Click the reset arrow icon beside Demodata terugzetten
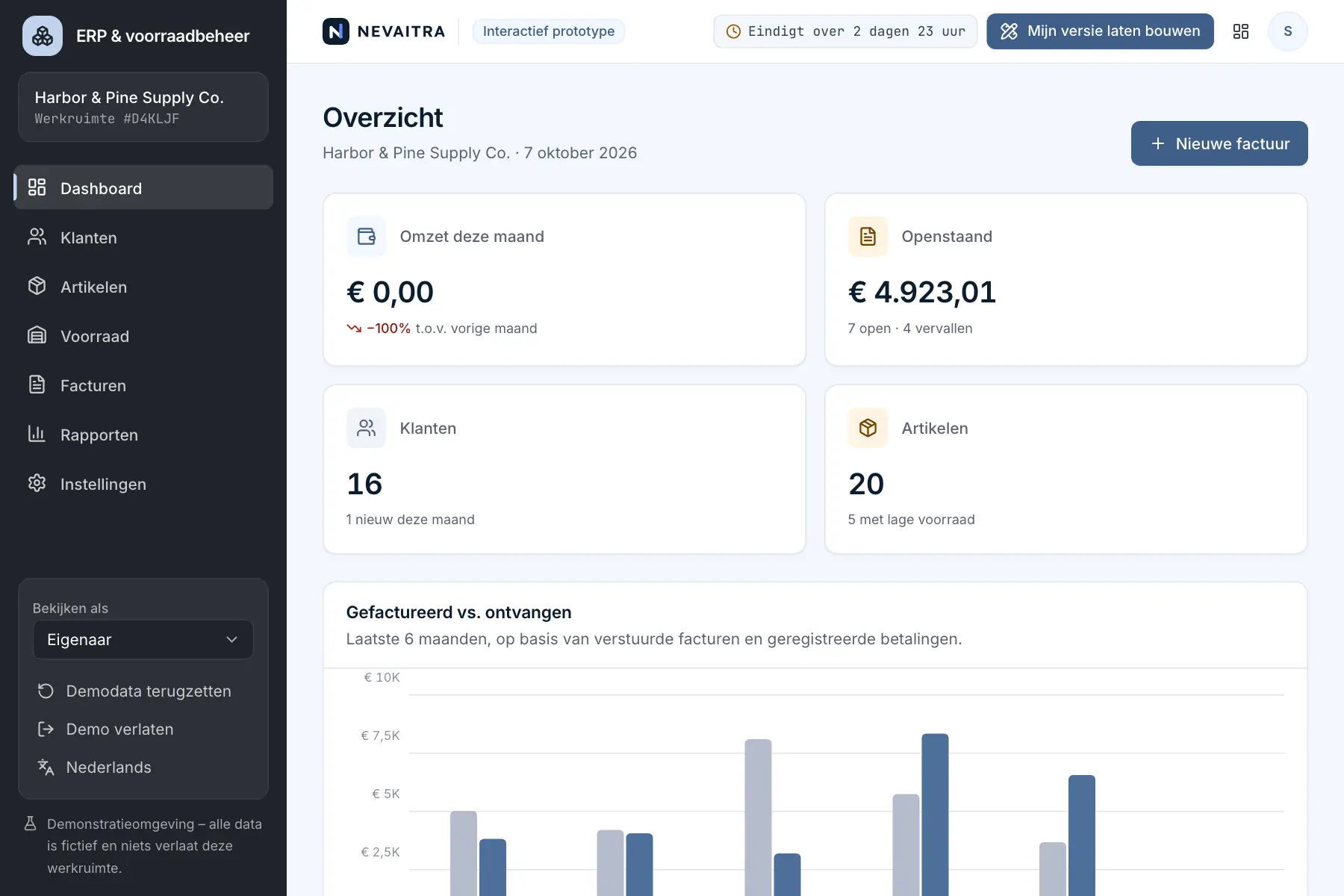This screenshot has height=896, width=1344. (46, 691)
